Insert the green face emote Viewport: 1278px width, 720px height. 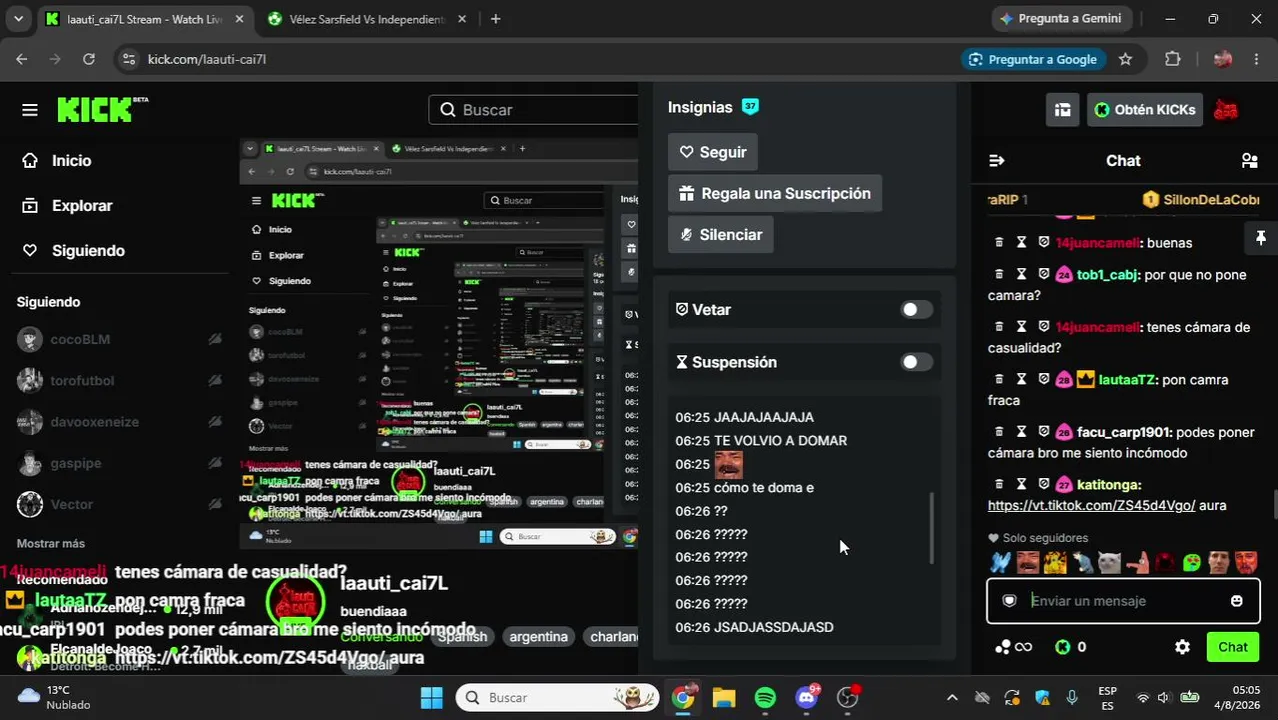[x=1192, y=563]
